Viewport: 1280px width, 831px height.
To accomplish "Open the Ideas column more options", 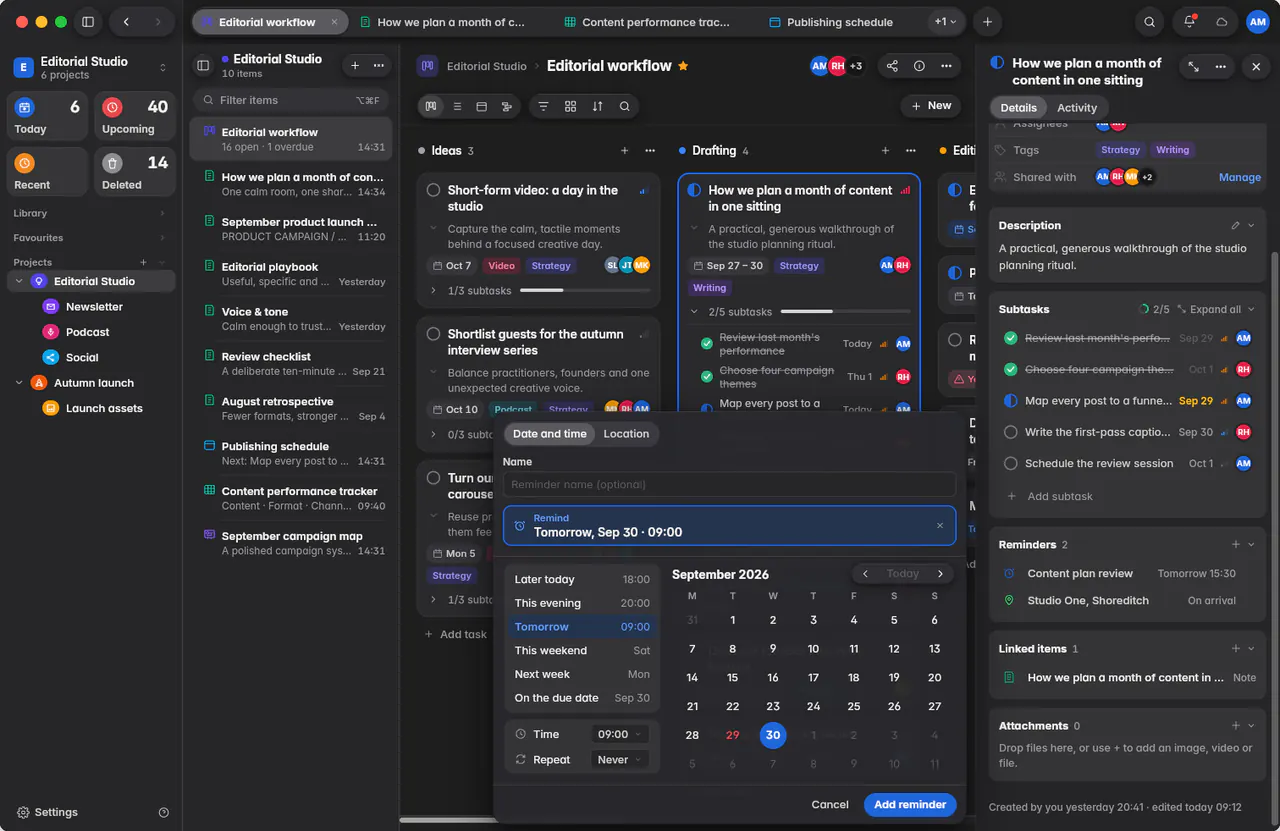I will click(650, 151).
